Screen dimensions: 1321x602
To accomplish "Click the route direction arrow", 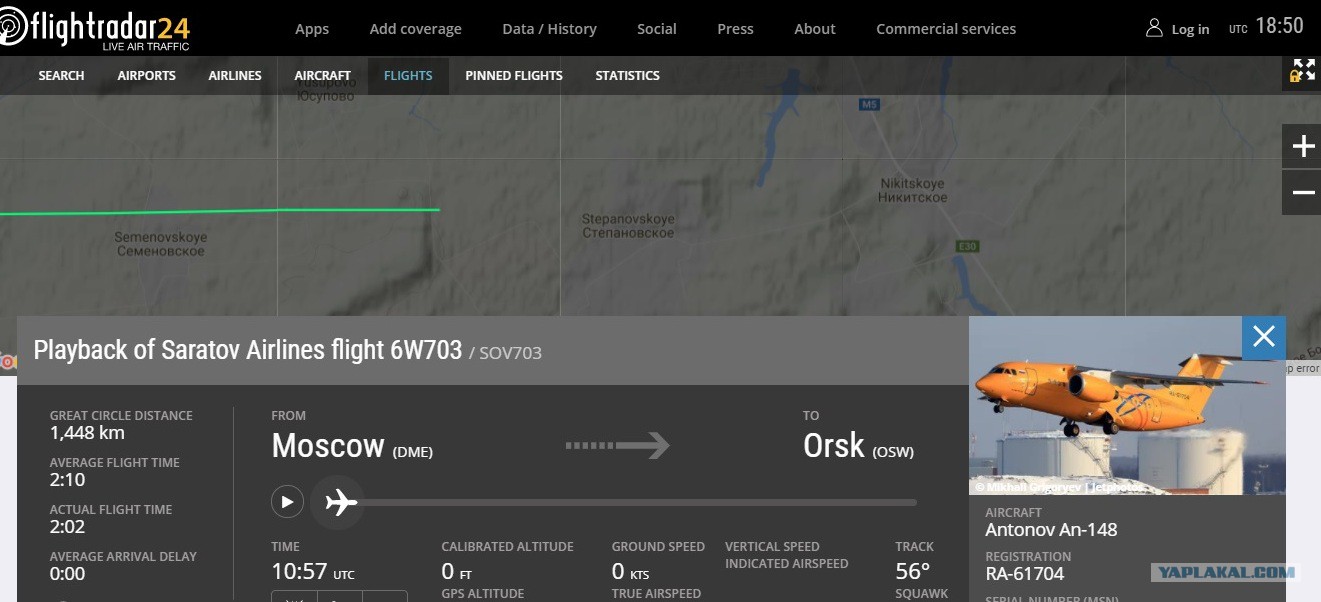I will click(617, 445).
